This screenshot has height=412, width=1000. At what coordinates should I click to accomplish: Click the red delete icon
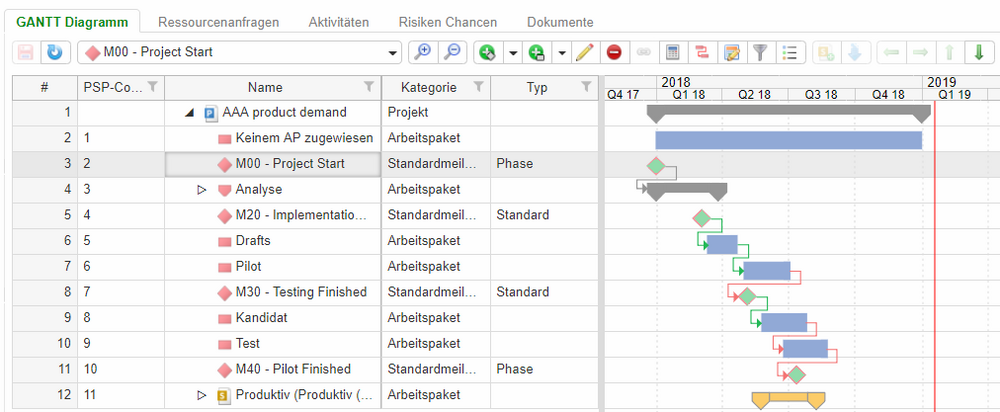click(x=614, y=52)
